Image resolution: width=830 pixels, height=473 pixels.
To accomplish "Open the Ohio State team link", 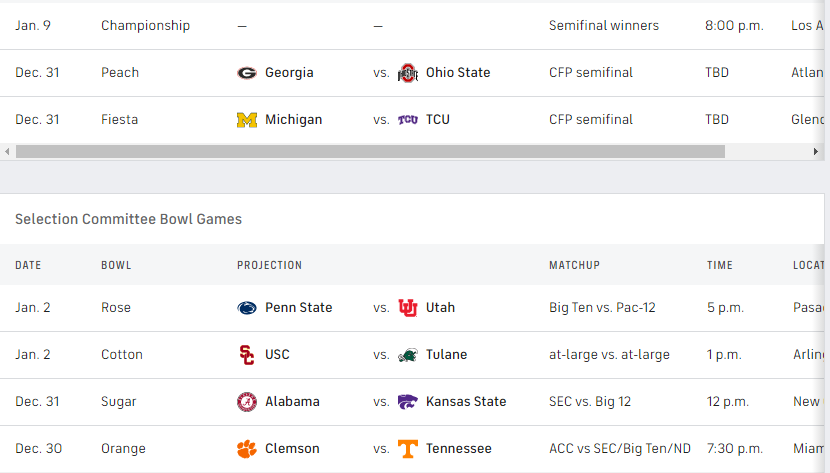I will pyautogui.click(x=458, y=72).
